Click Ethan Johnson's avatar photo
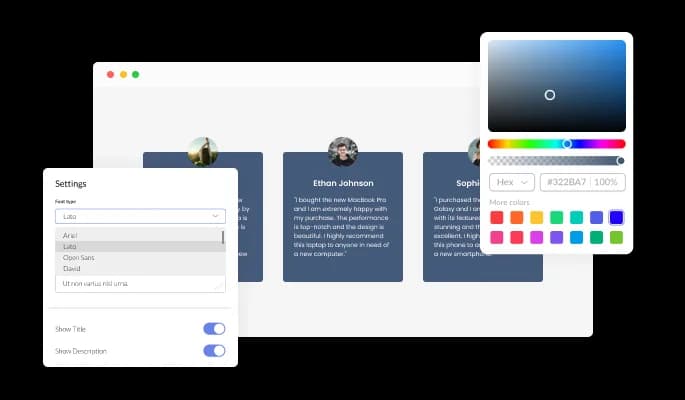685x400 pixels. (x=343, y=152)
